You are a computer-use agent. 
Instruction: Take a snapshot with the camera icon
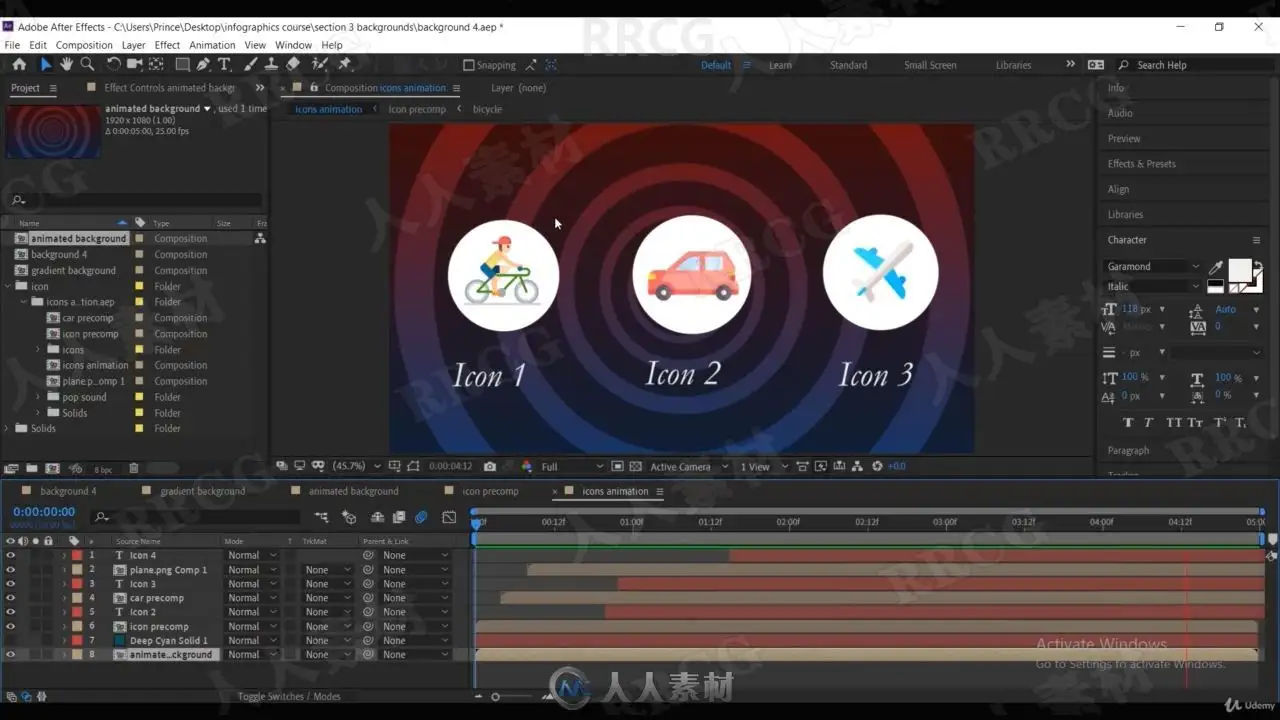pos(489,466)
